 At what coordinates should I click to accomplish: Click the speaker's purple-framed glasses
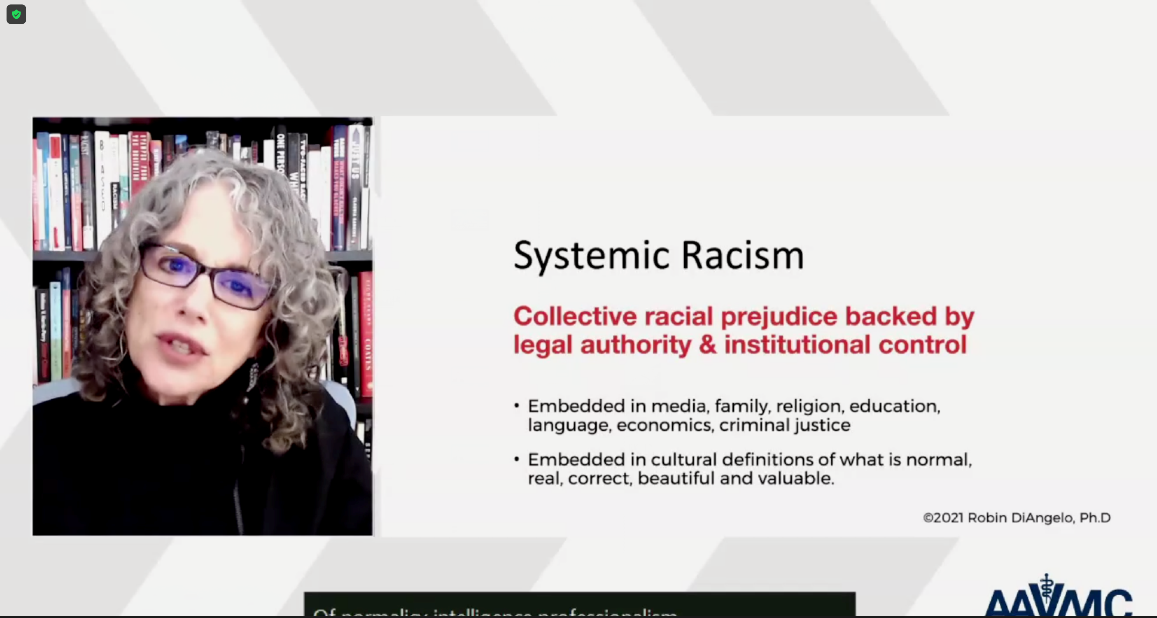point(208,275)
